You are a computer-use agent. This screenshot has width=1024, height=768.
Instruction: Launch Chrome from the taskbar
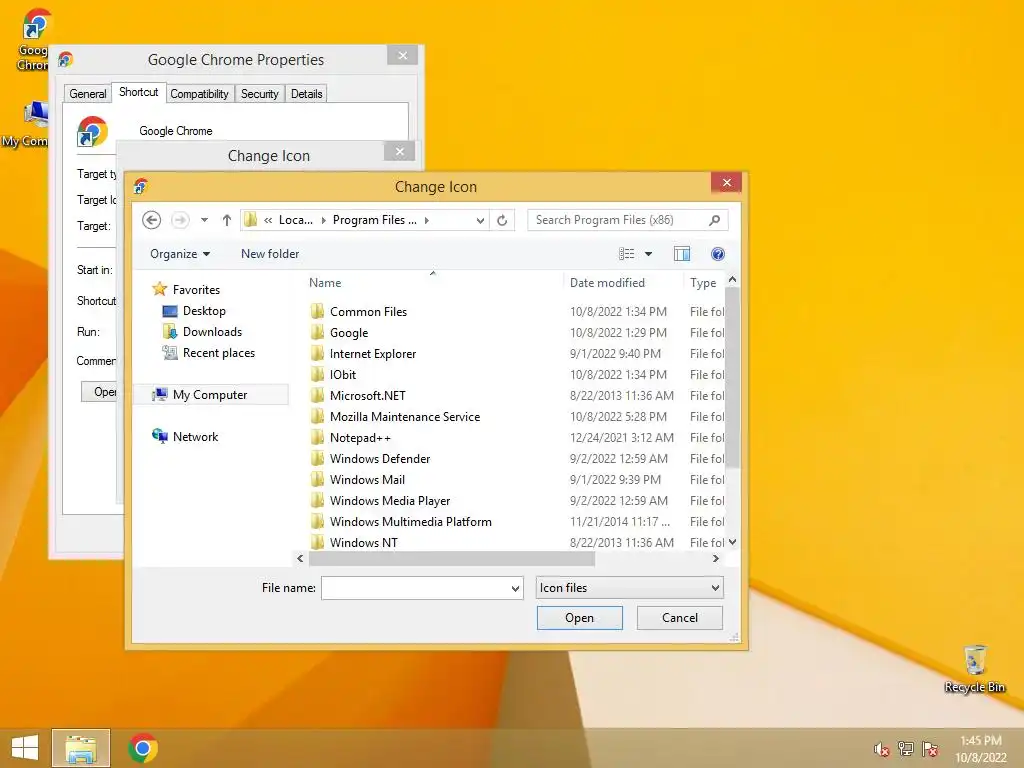(x=143, y=748)
